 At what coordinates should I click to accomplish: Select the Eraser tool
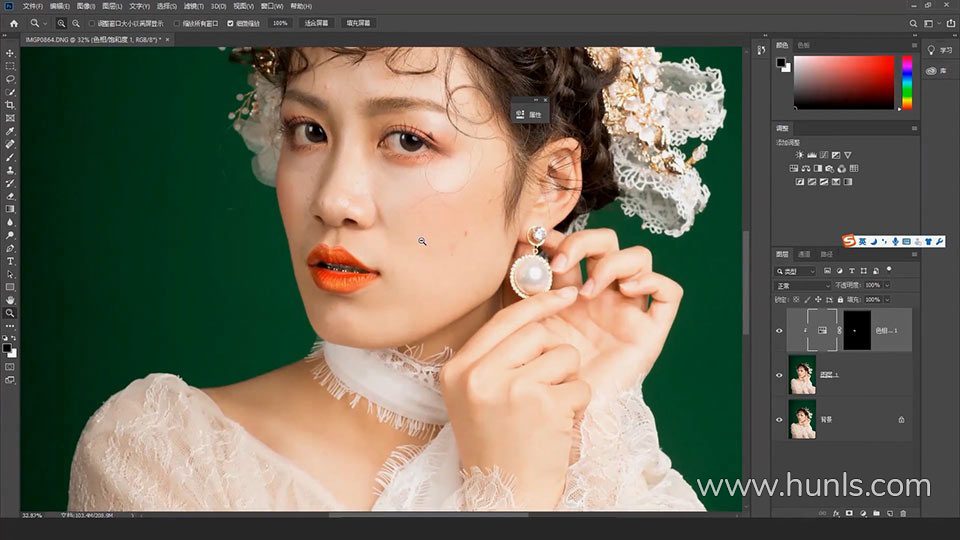pyautogui.click(x=10, y=197)
